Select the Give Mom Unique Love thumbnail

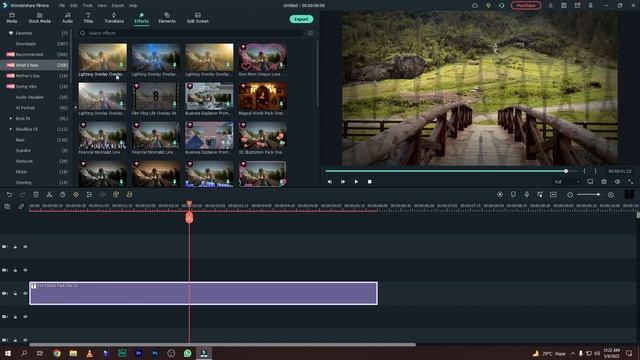(262, 57)
